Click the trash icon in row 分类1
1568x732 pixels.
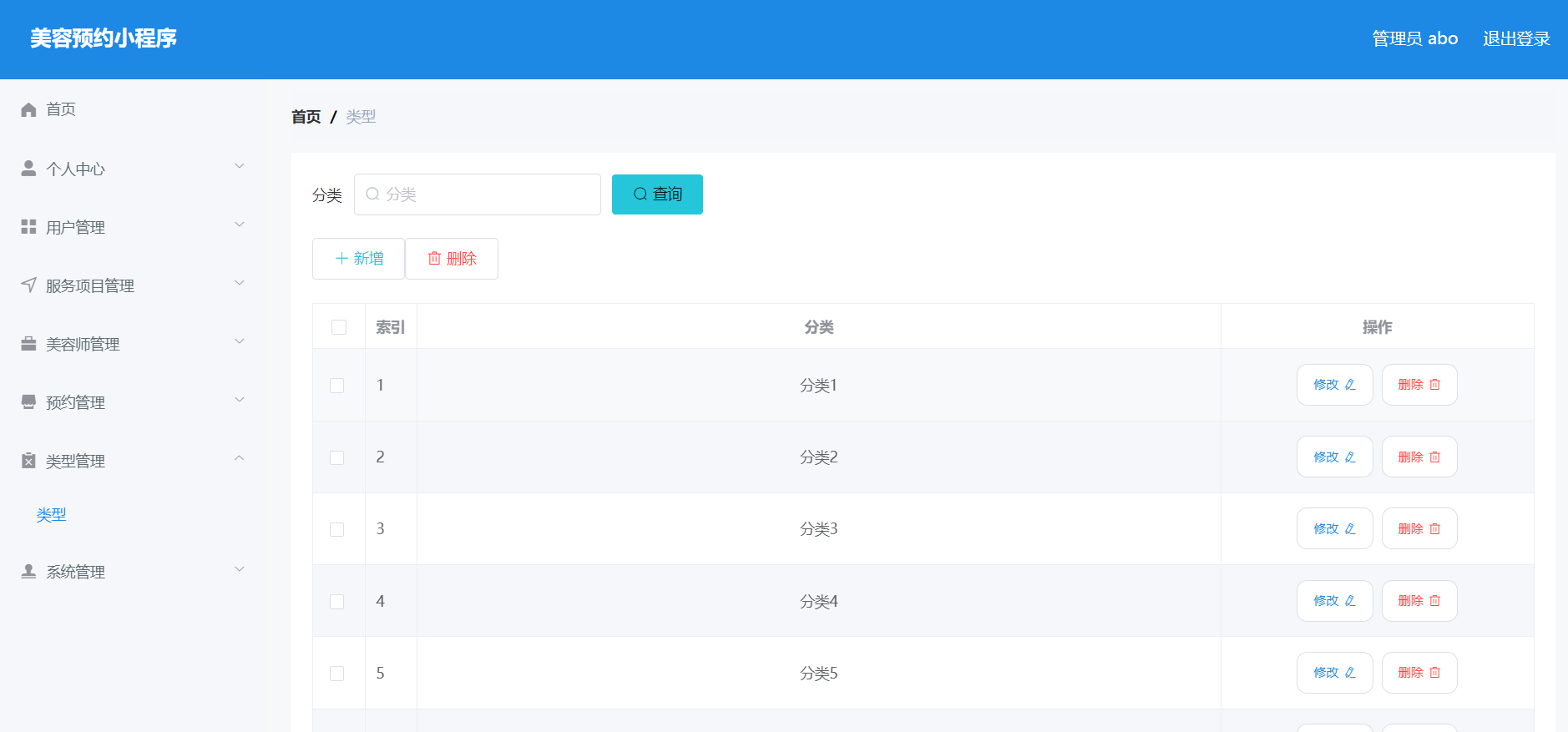click(x=1435, y=385)
